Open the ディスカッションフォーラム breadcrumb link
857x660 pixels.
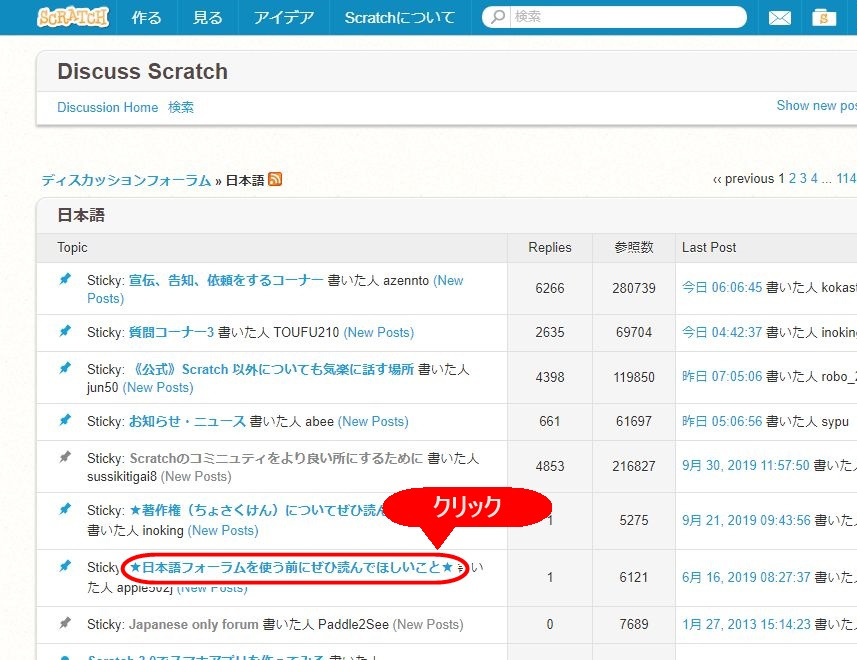click(126, 180)
